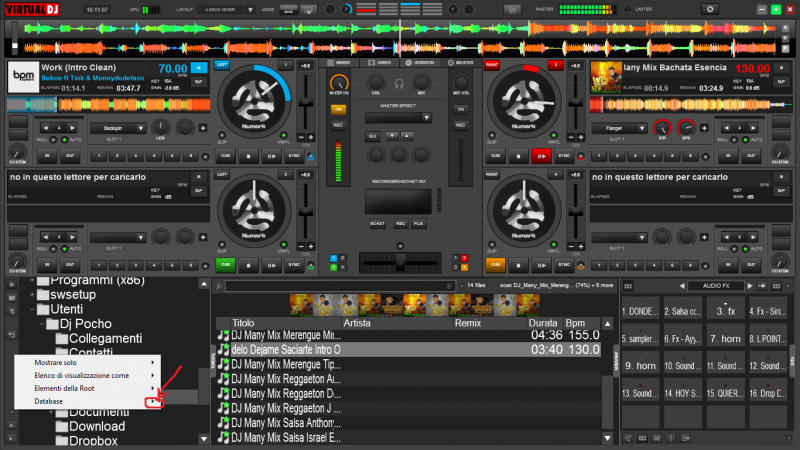Toggle the master volume ON button
Image resolution: width=800 pixels, height=450 pixels.
pyautogui.click(x=338, y=109)
